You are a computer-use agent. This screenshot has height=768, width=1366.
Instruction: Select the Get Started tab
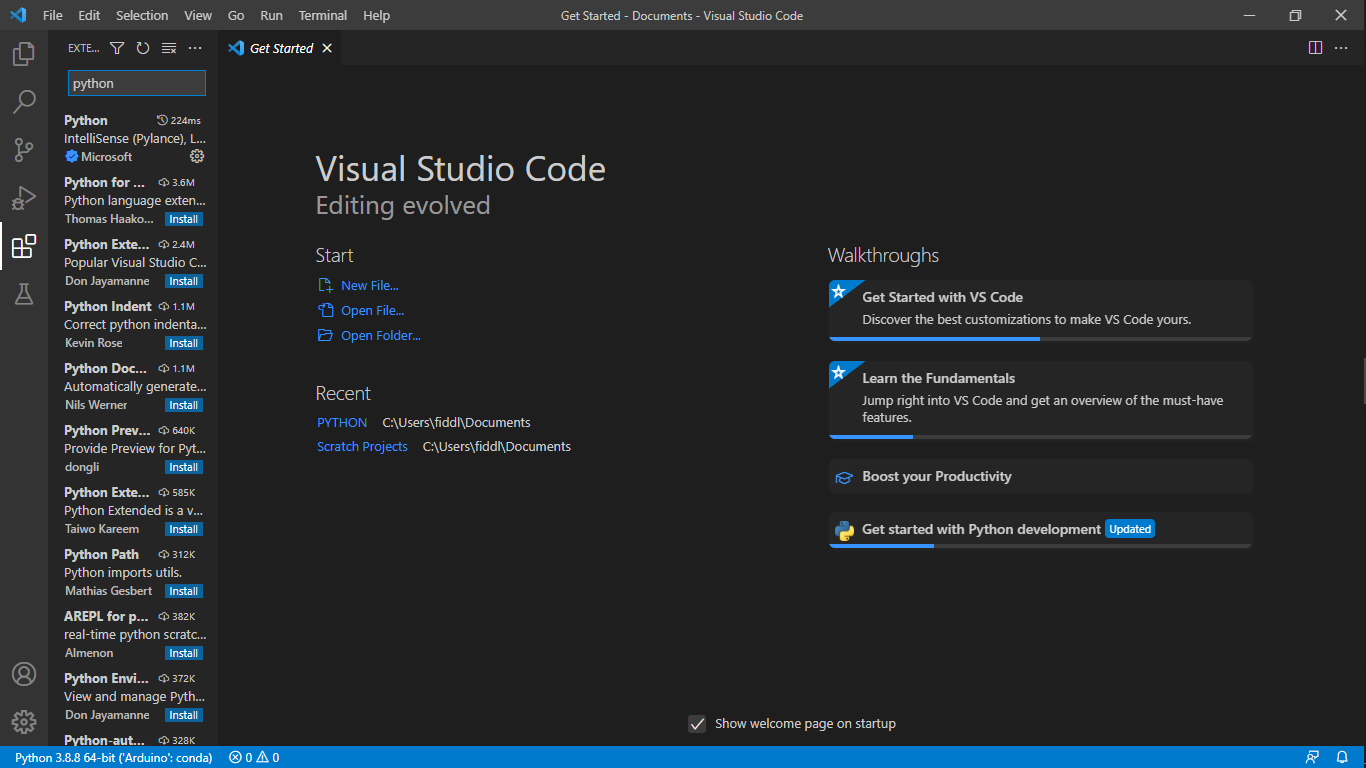point(281,48)
